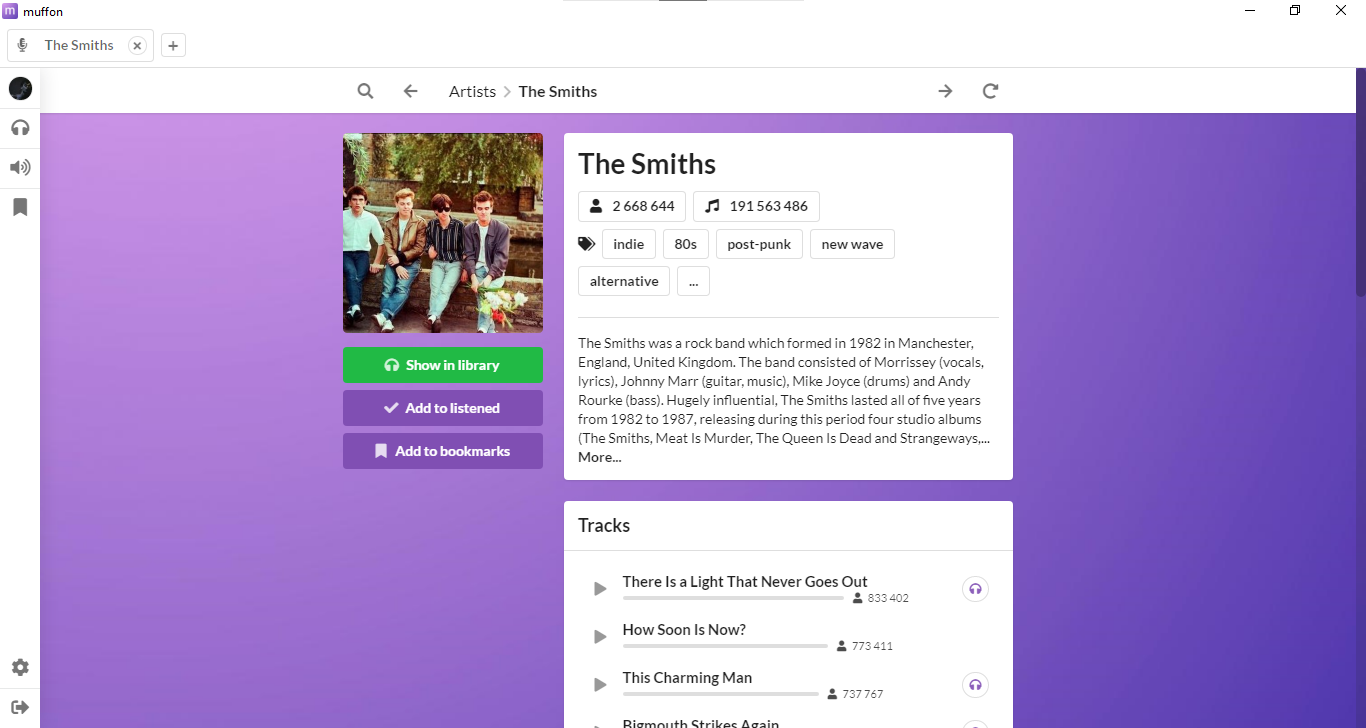
Task: Click the Show in library button
Action: (x=443, y=365)
